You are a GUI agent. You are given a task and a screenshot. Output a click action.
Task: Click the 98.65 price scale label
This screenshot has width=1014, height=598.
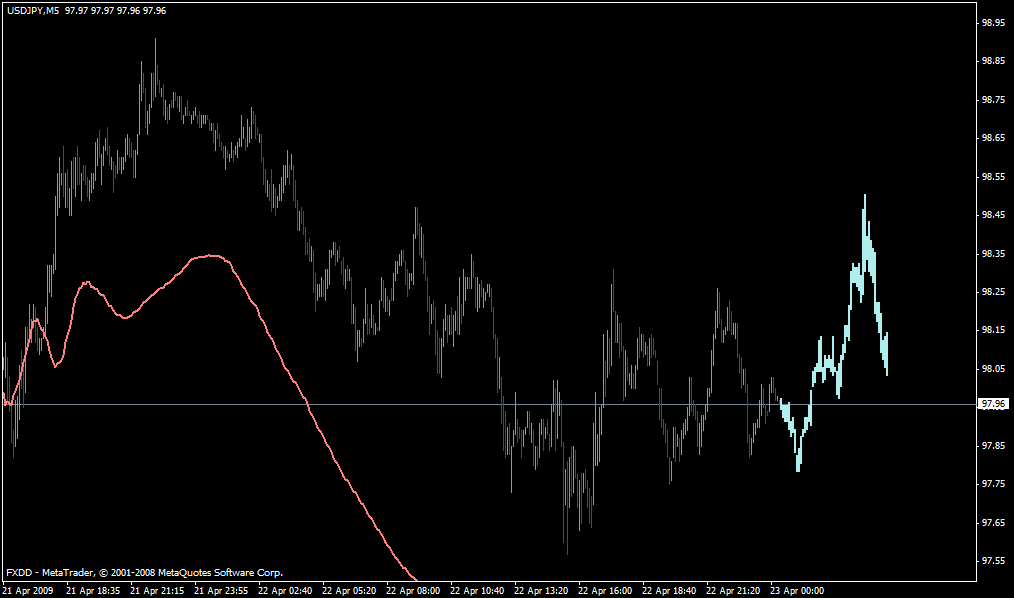pyautogui.click(x=993, y=138)
